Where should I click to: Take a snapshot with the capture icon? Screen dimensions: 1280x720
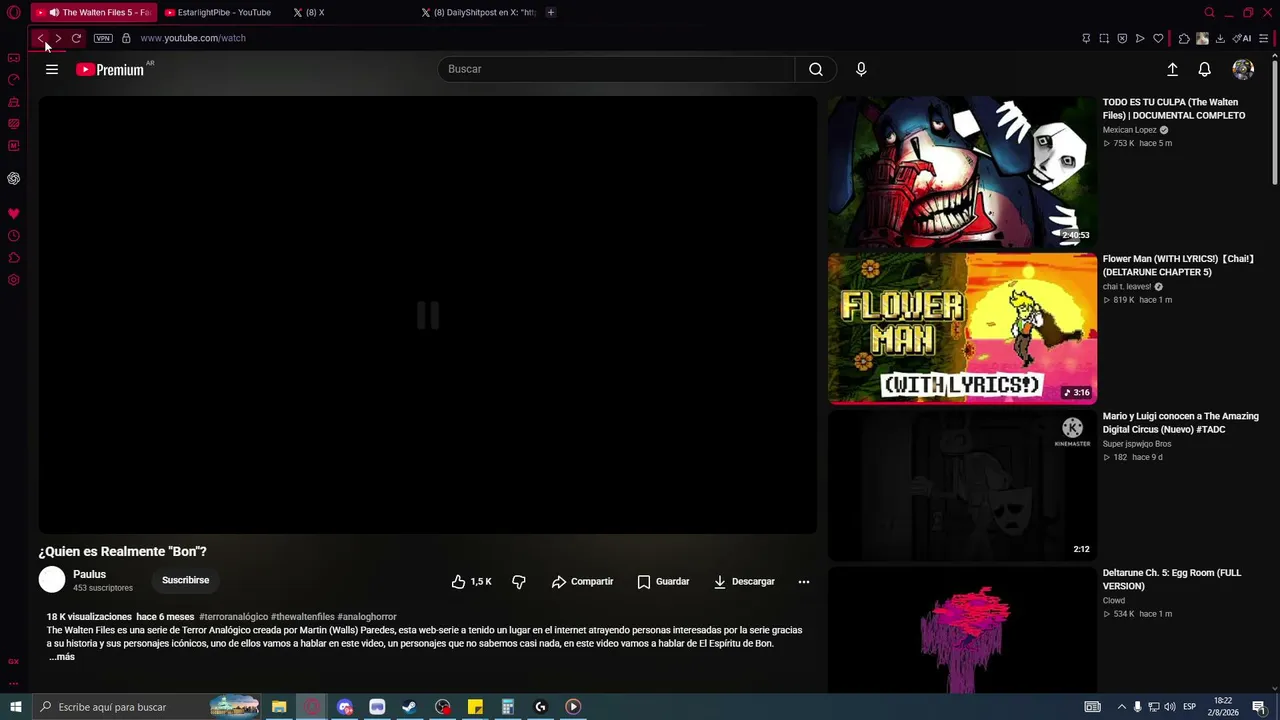[x=1104, y=38]
